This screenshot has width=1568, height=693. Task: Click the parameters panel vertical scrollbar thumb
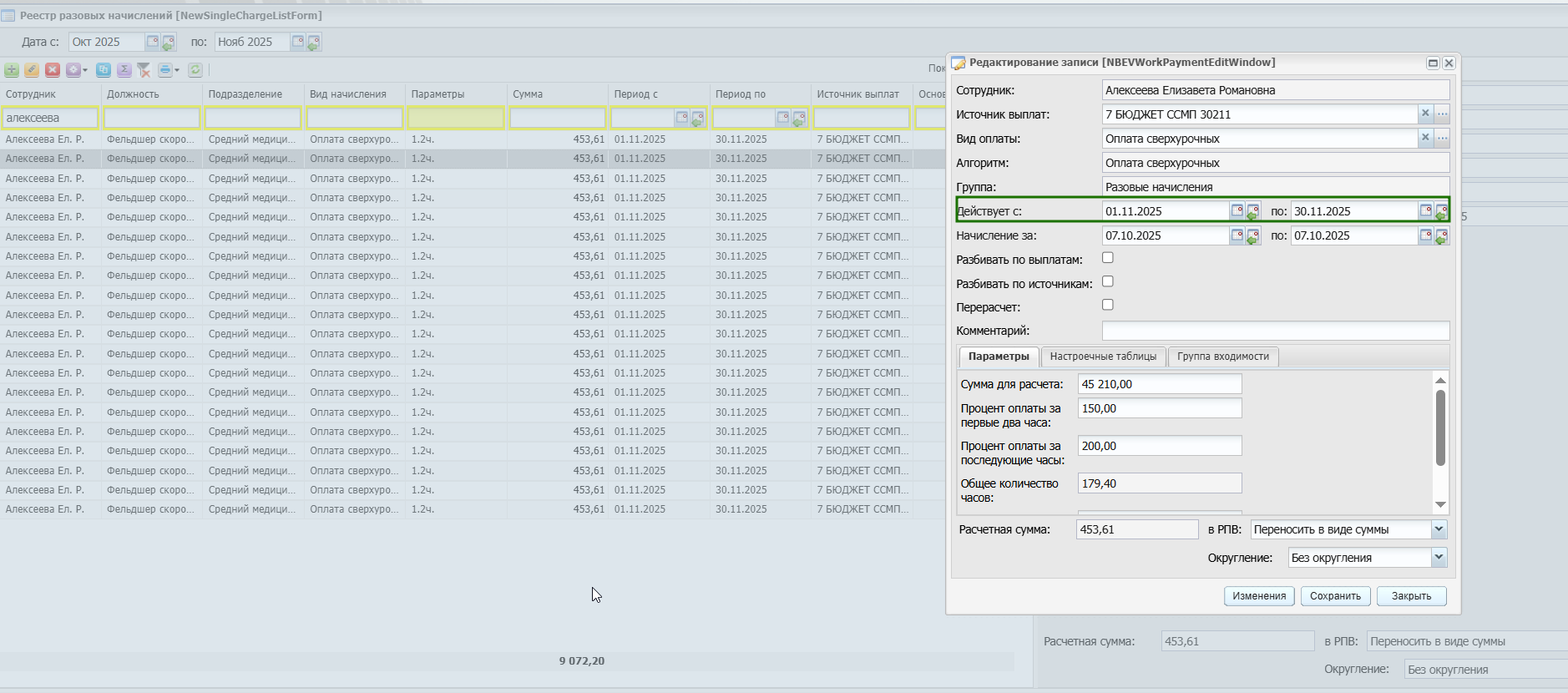coord(1440,427)
